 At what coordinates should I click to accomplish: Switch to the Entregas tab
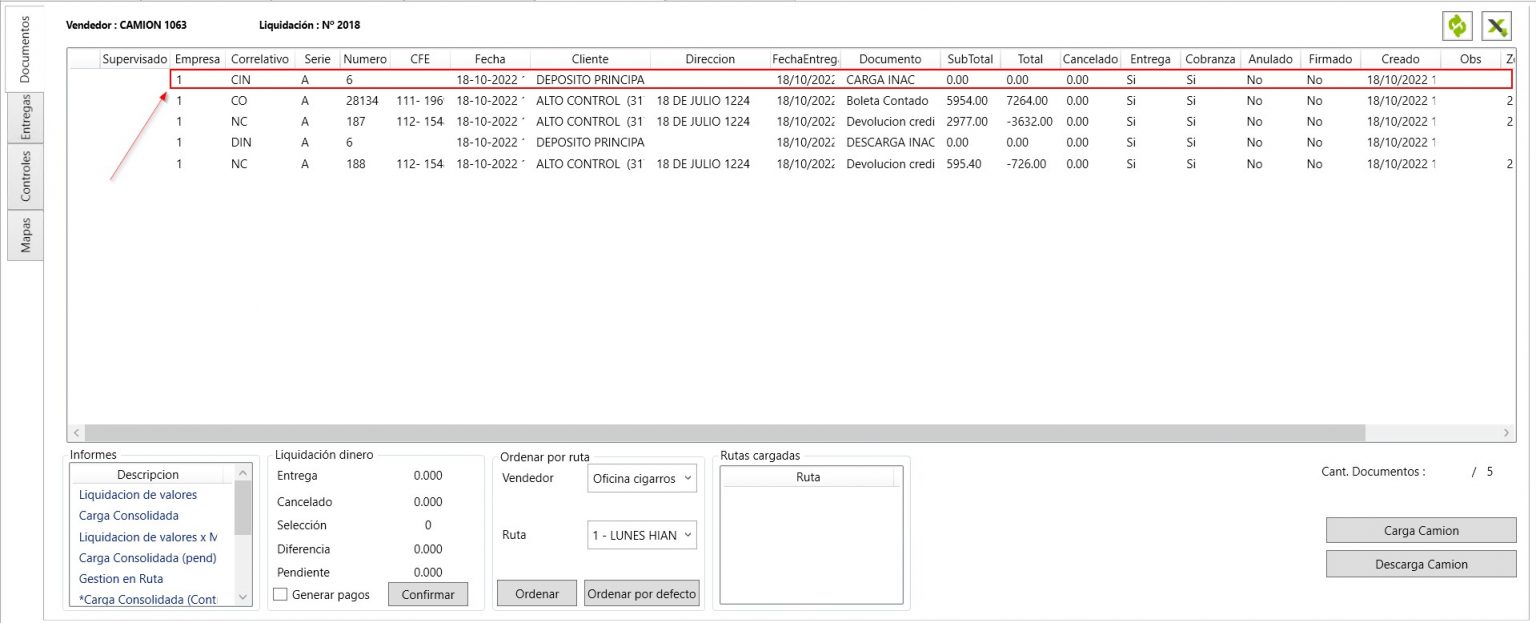click(23, 119)
